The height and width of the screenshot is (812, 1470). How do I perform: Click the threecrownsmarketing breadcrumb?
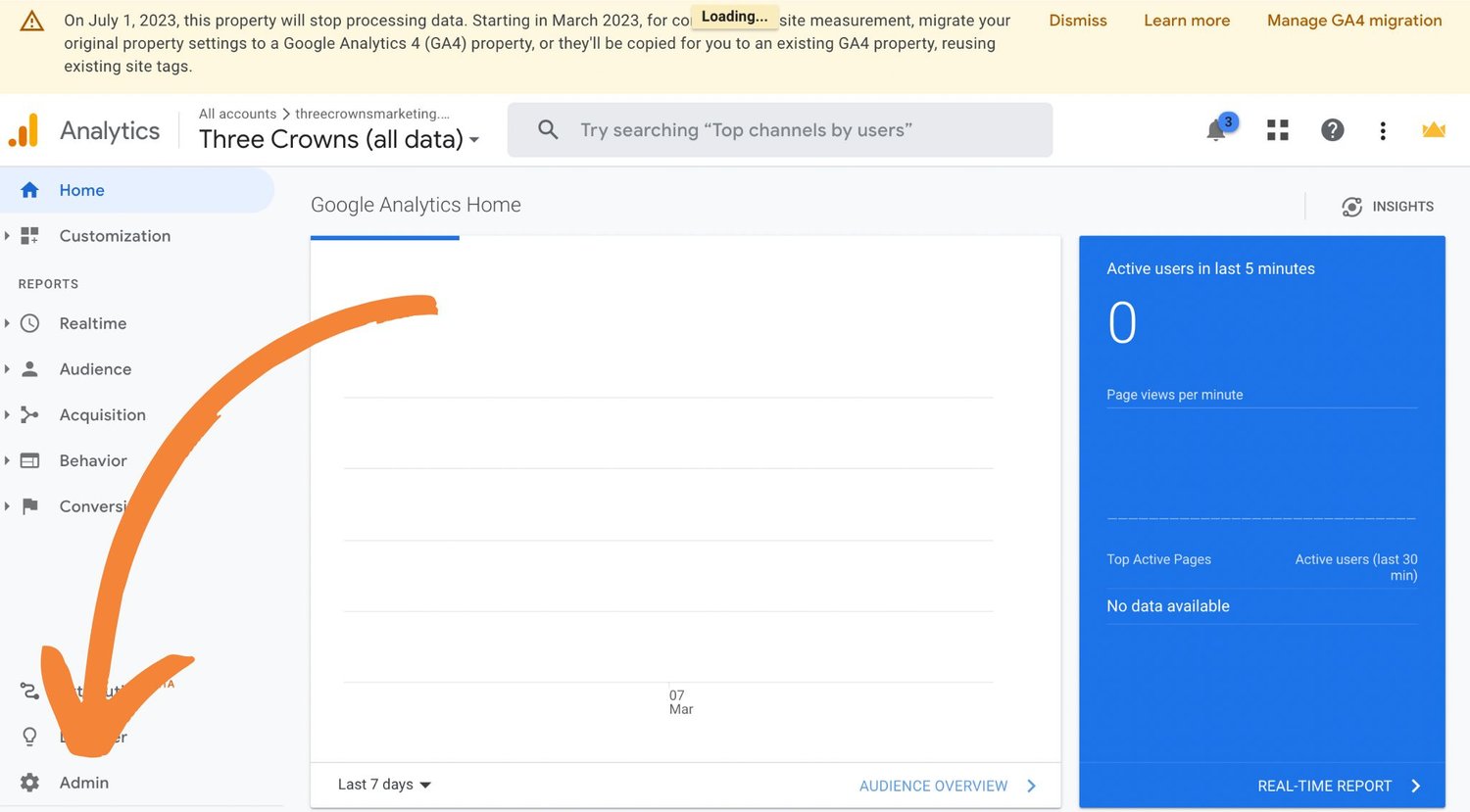tap(372, 114)
